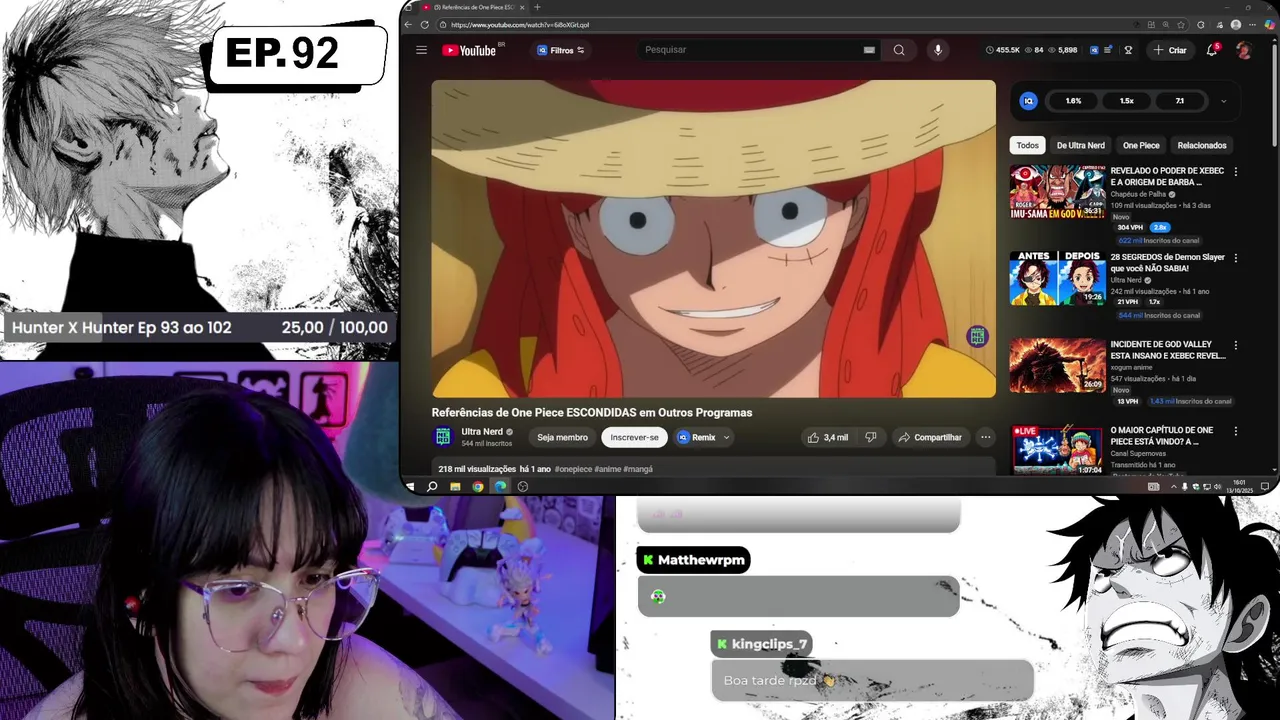Open the Ultra Nerd channel name link

[482, 432]
